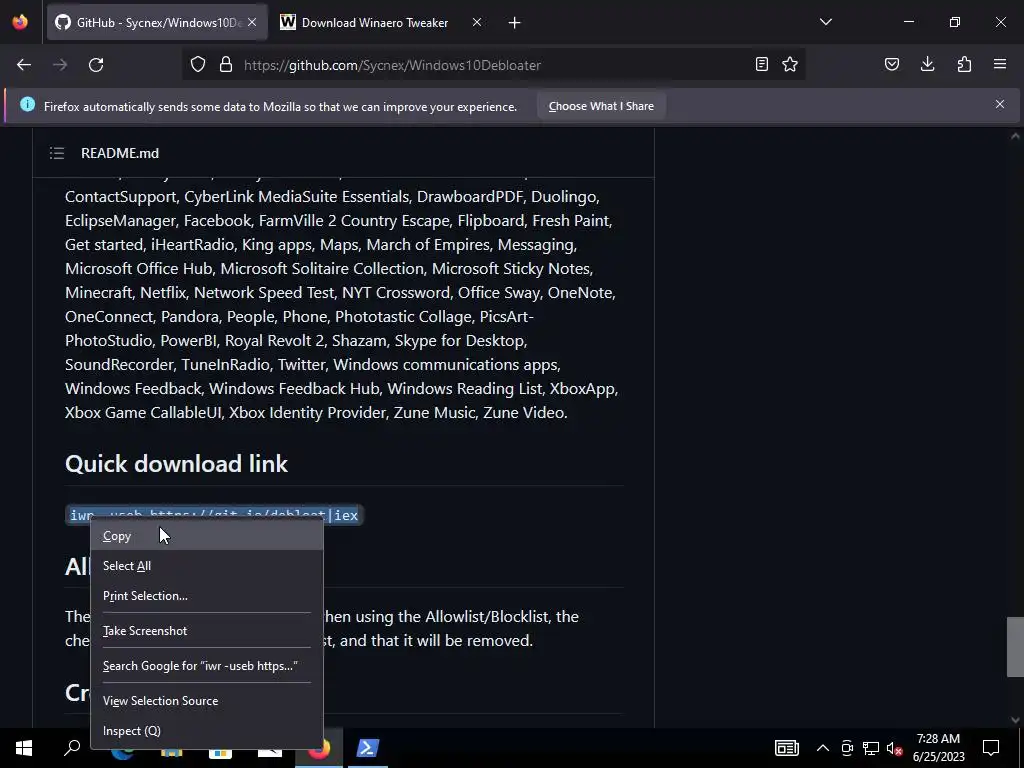Click the scrollbar down arrow
1024x768 pixels.
coord(1015,720)
